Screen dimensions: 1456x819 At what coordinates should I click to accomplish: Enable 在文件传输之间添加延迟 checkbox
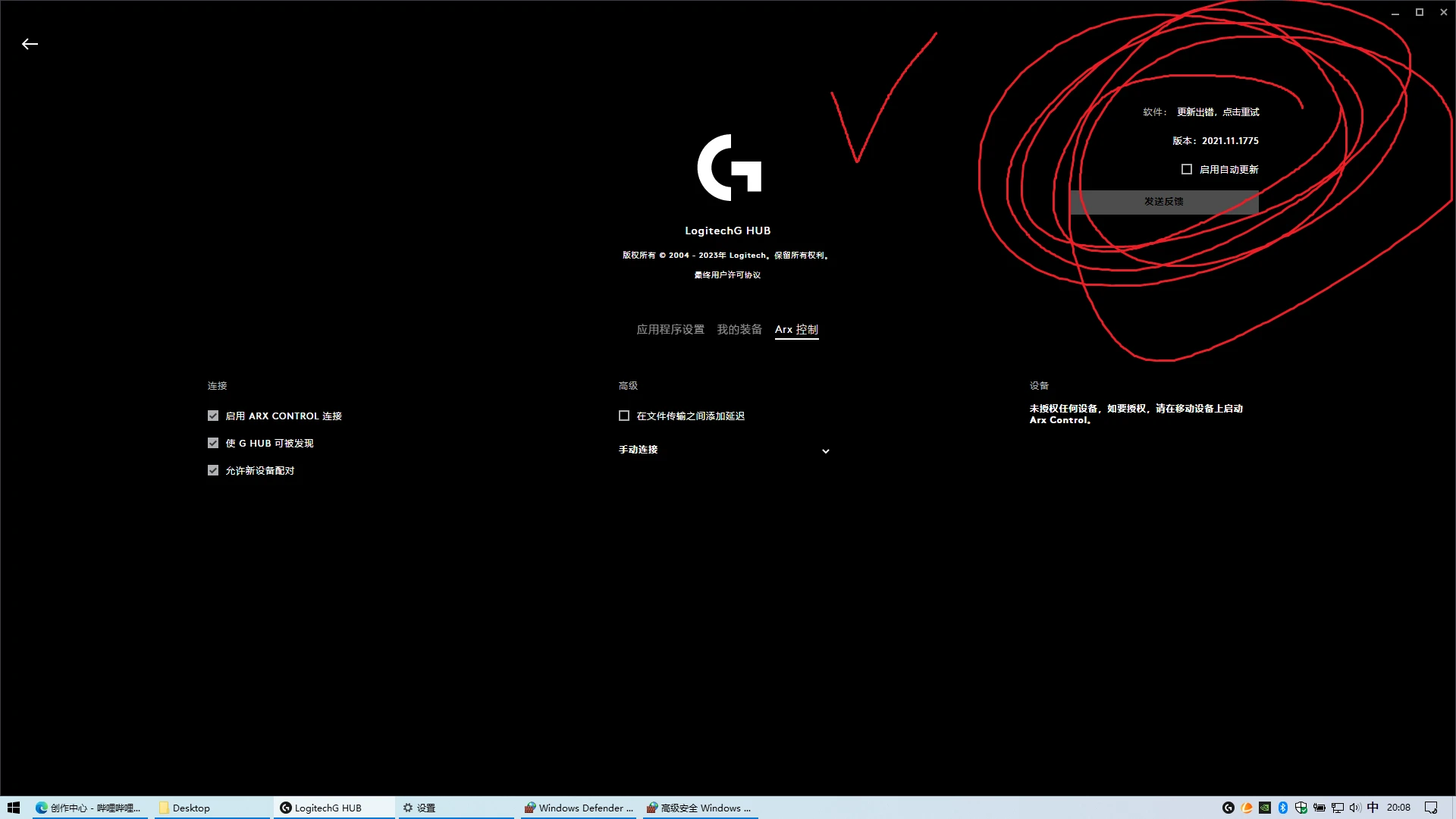pyautogui.click(x=624, y=416)
